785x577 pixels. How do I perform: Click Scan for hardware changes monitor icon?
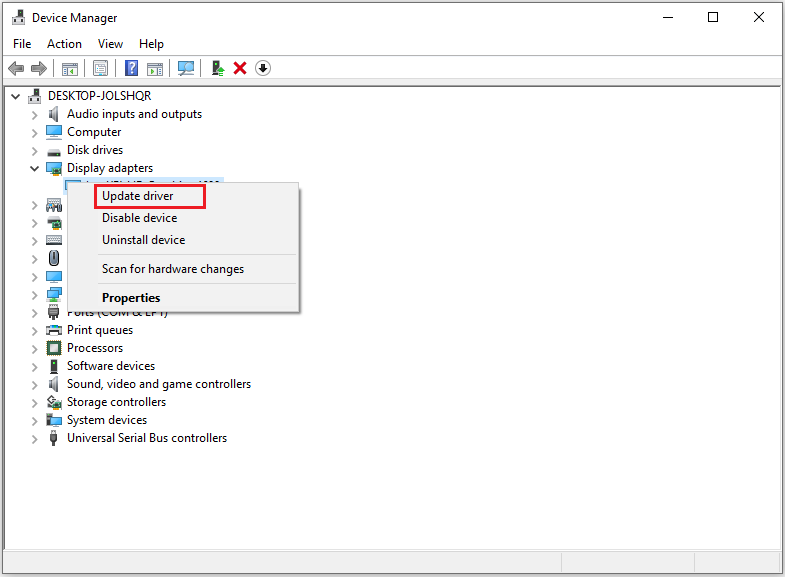pyautogui.click(x=186, y=68)
